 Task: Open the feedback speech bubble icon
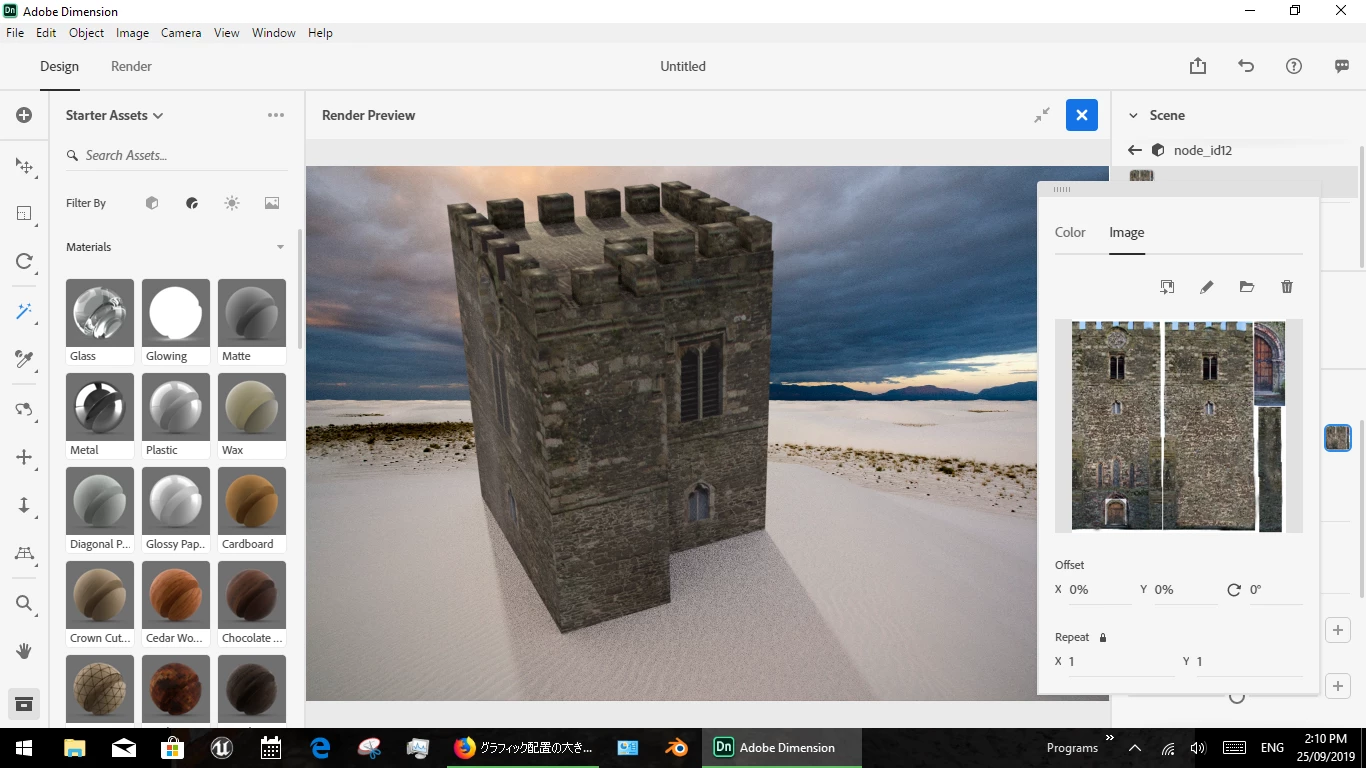pyautogui.click(x=1342, y=66)
